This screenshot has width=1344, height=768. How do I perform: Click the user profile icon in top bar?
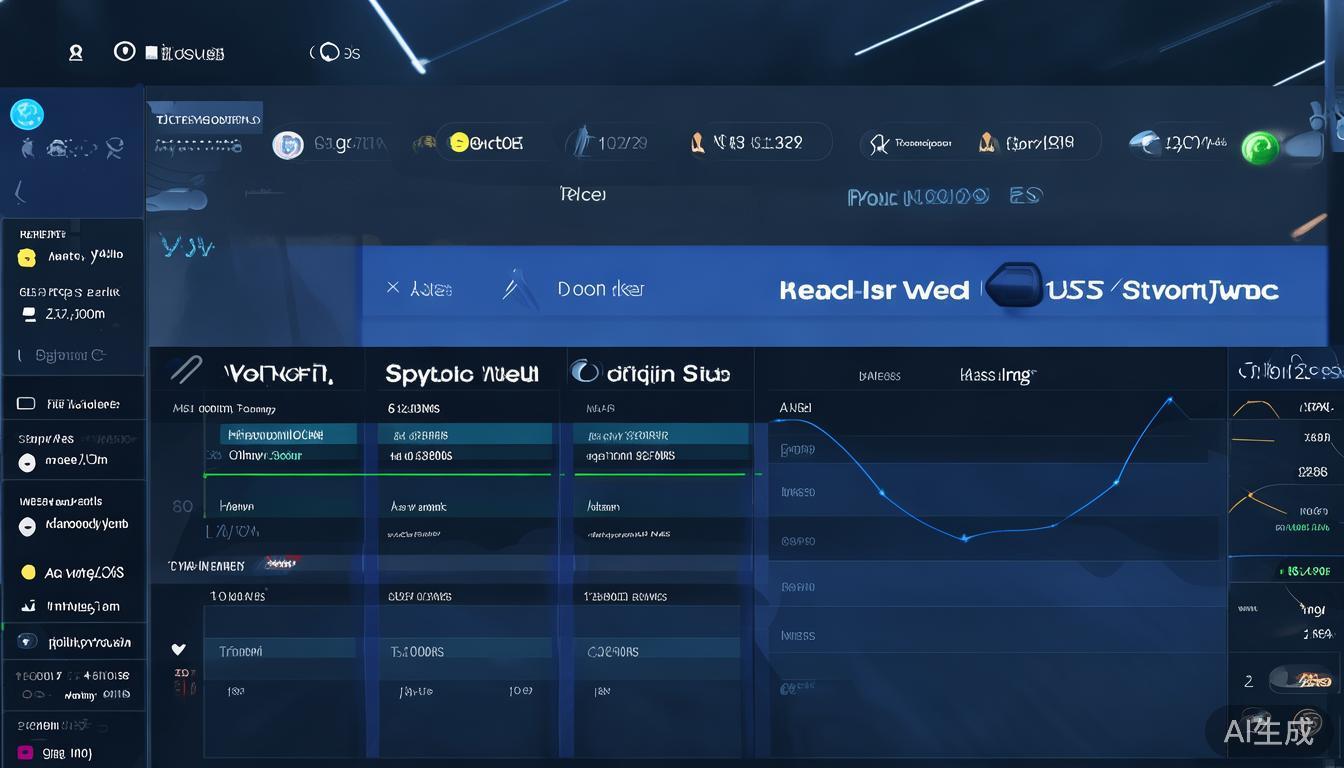76,53
